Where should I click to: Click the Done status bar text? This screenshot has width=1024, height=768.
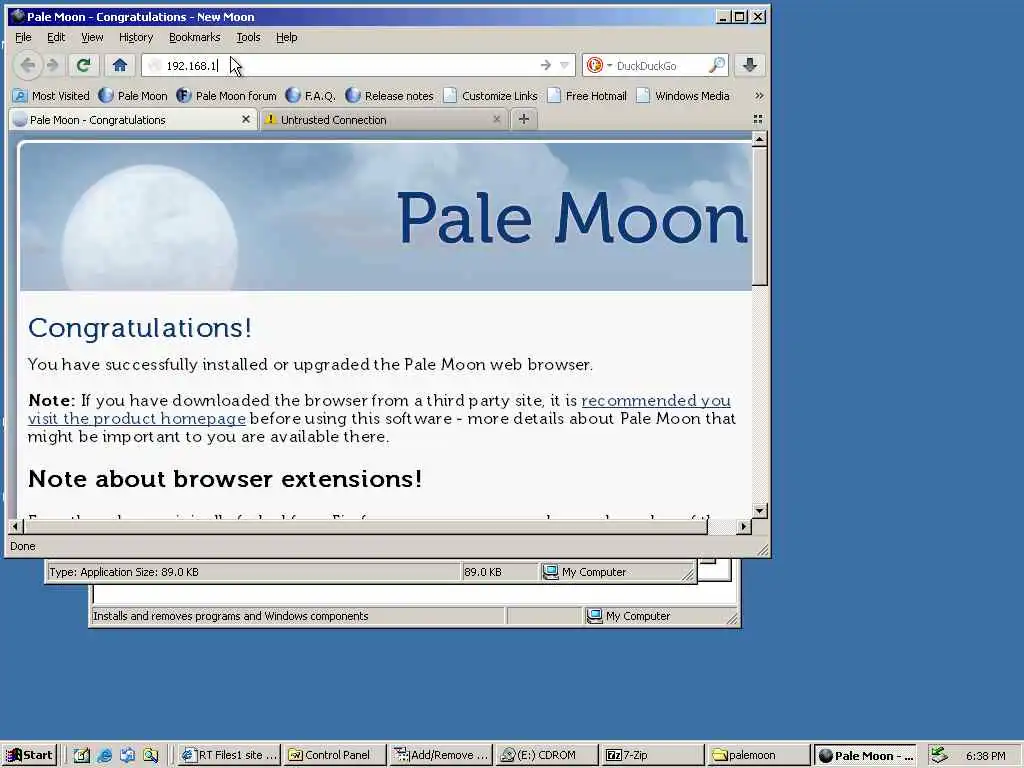[23, 546]
